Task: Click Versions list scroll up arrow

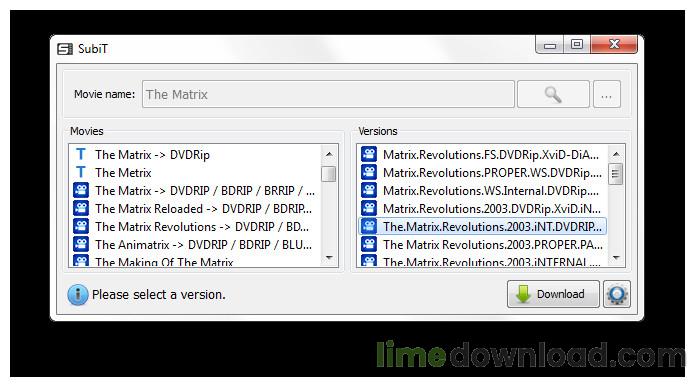Action: [616, 154]
